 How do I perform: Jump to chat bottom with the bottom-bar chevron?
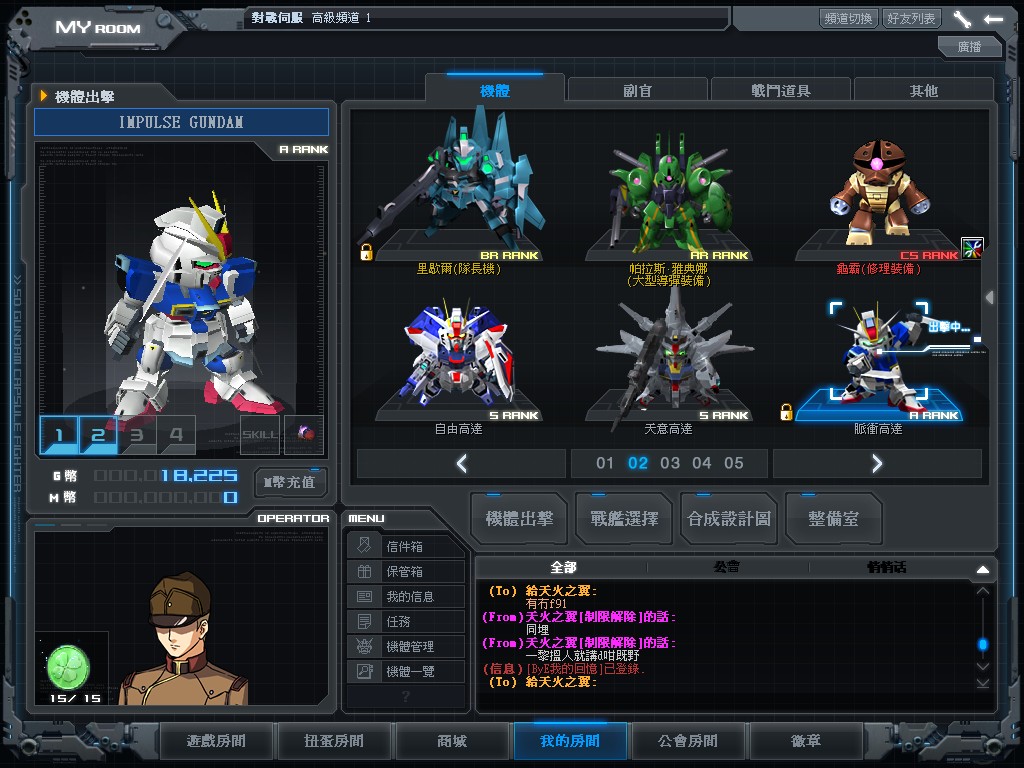[x=982, y=683]
